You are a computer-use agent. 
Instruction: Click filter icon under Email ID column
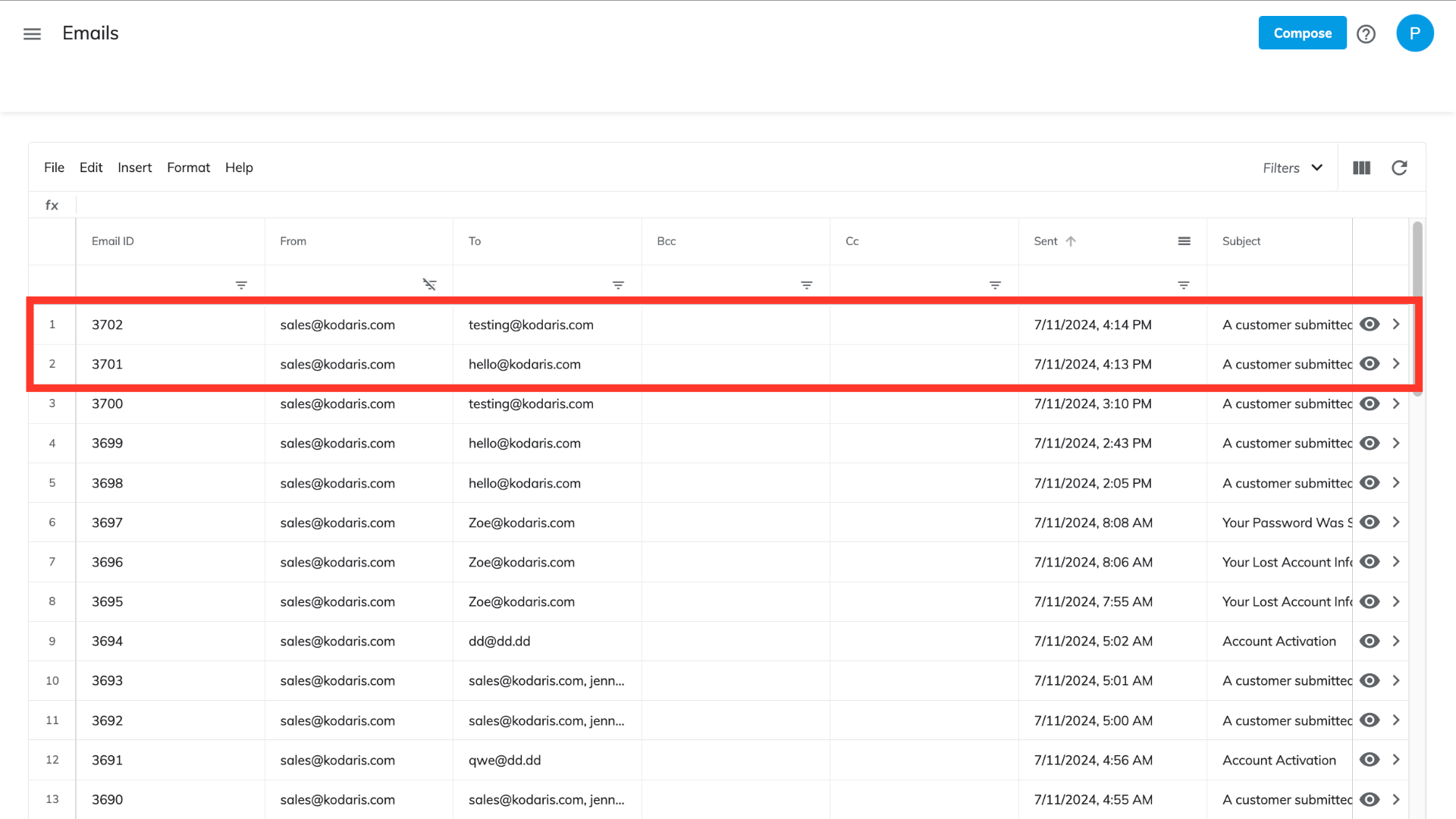[241, 285]
